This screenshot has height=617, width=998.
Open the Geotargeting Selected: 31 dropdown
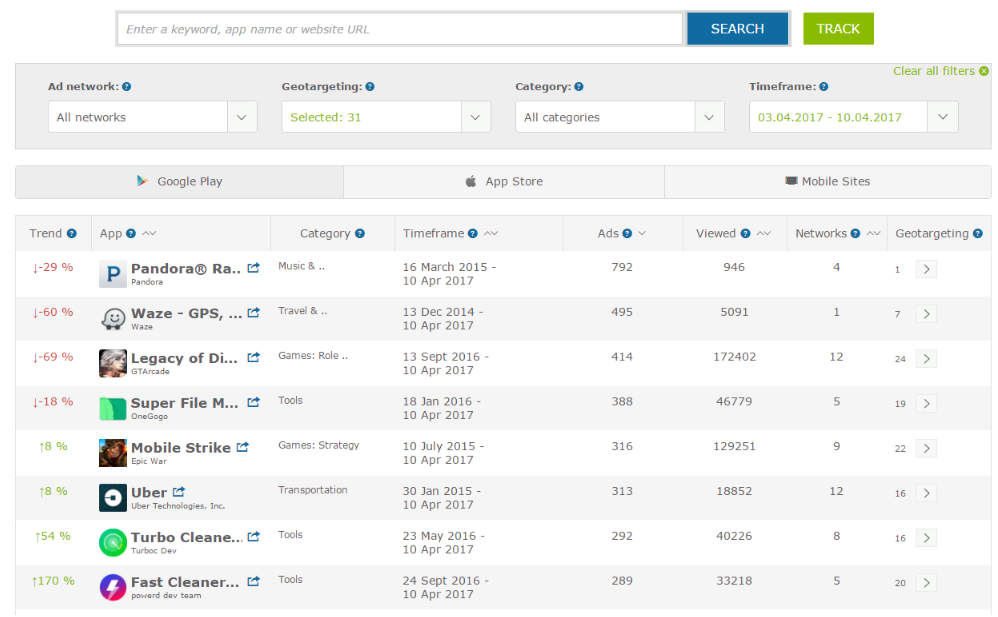click(x=386, y=117)
